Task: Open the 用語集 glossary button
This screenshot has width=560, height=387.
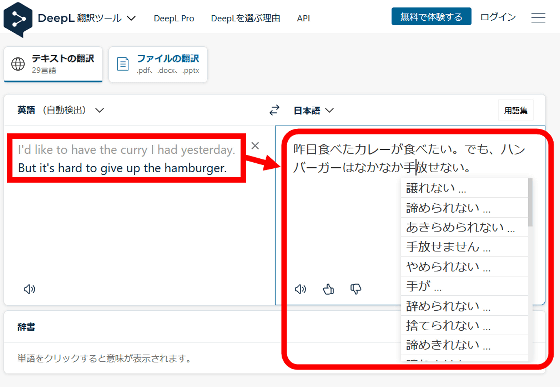Action: (516, 110)
